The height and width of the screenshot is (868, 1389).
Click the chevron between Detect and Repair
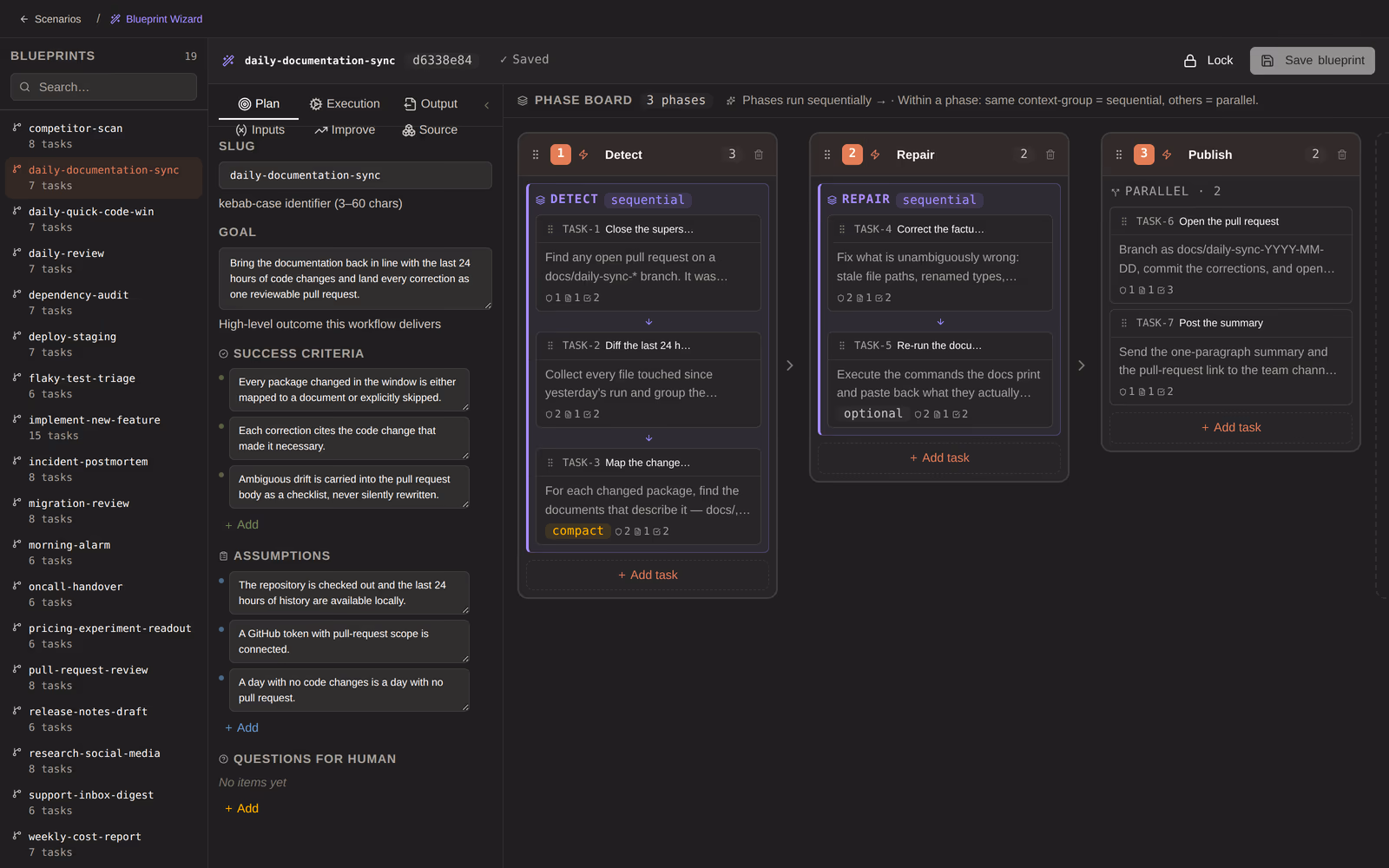790,365
